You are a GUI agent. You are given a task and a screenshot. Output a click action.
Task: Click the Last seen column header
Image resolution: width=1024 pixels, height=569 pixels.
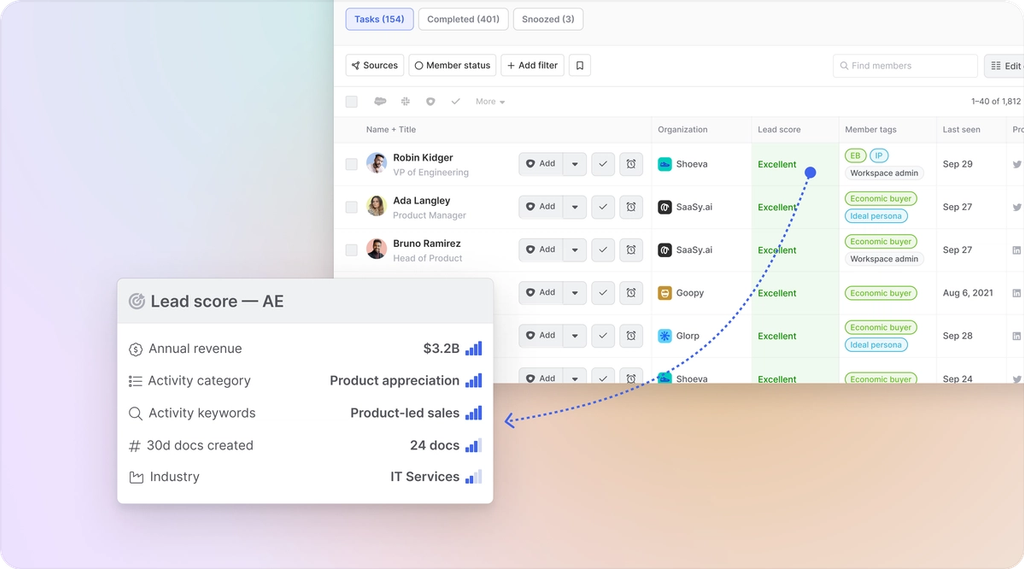tap(961, 129)
